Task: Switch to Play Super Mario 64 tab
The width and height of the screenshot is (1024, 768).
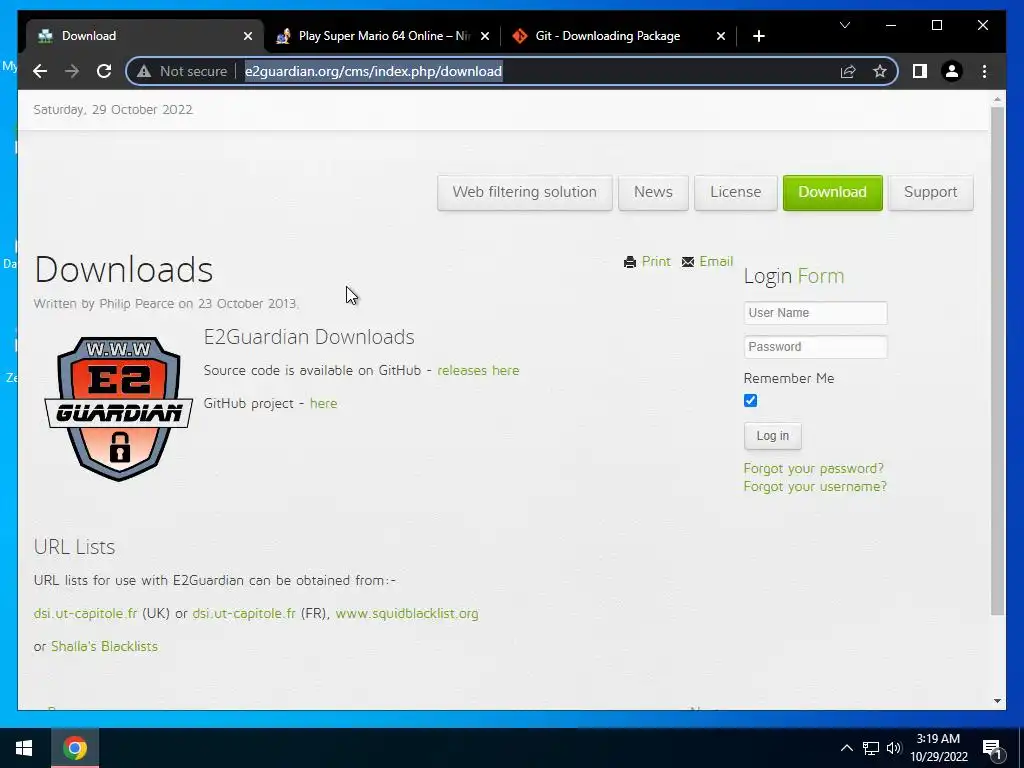Action: (382, 36)
